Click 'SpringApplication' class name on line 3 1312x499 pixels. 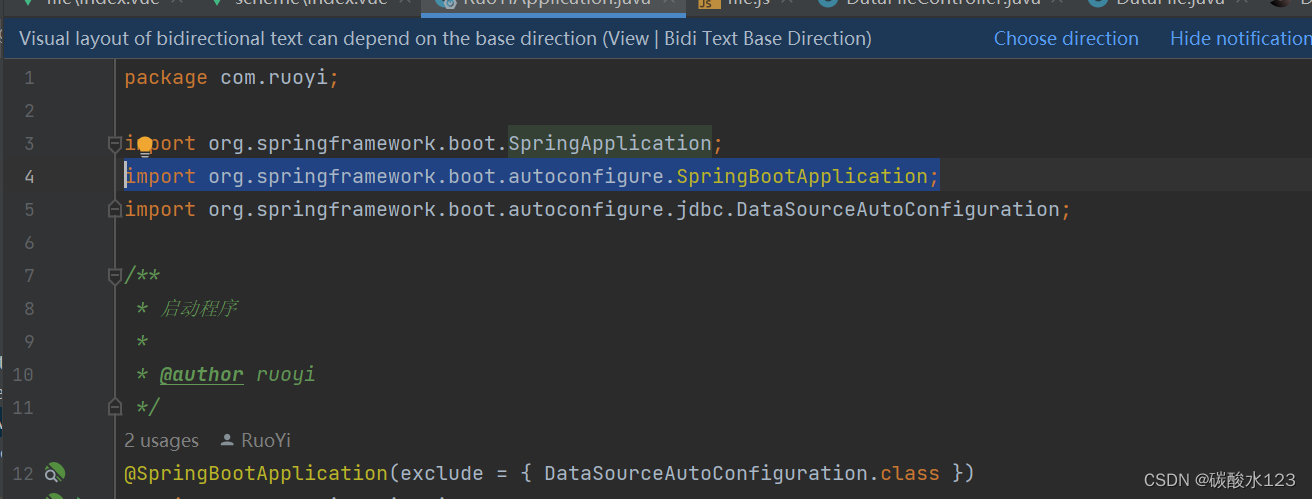[610, 143]
